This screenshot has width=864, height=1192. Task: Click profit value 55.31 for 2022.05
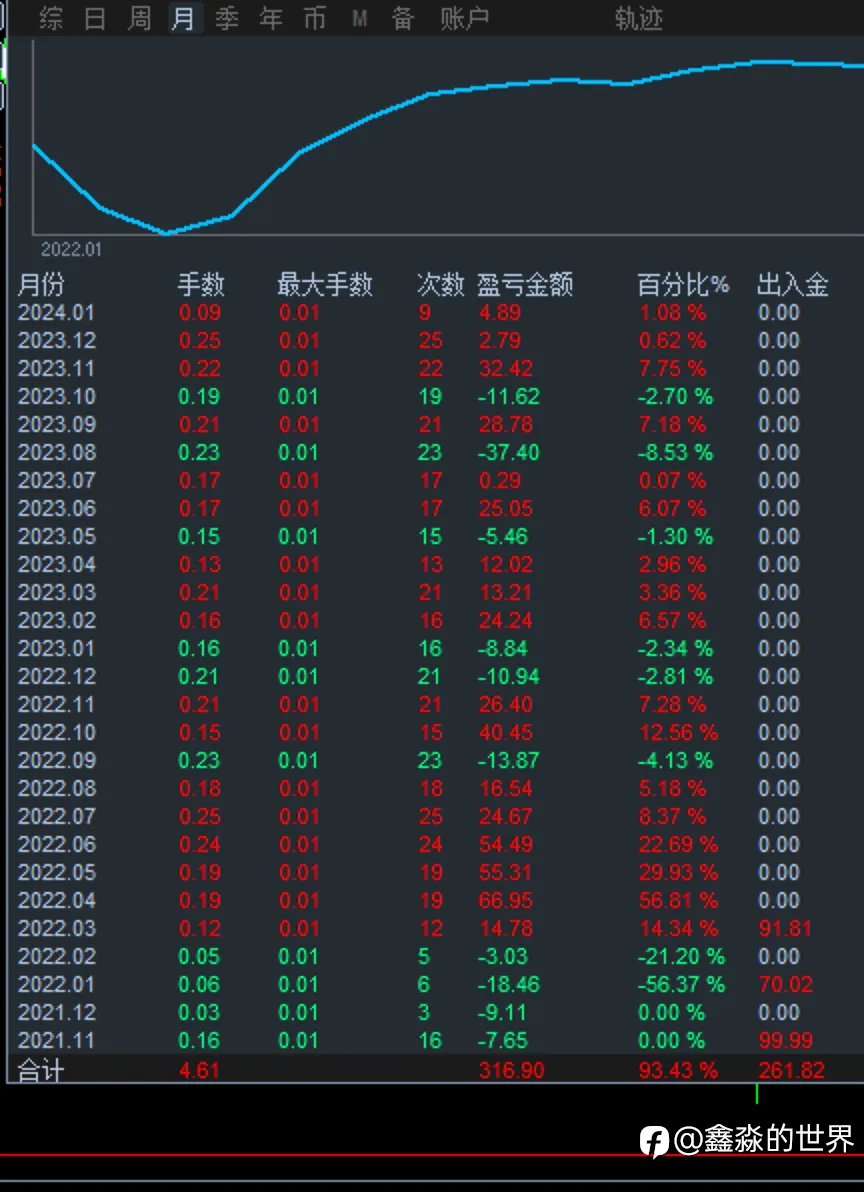click(x=506, y=873)
